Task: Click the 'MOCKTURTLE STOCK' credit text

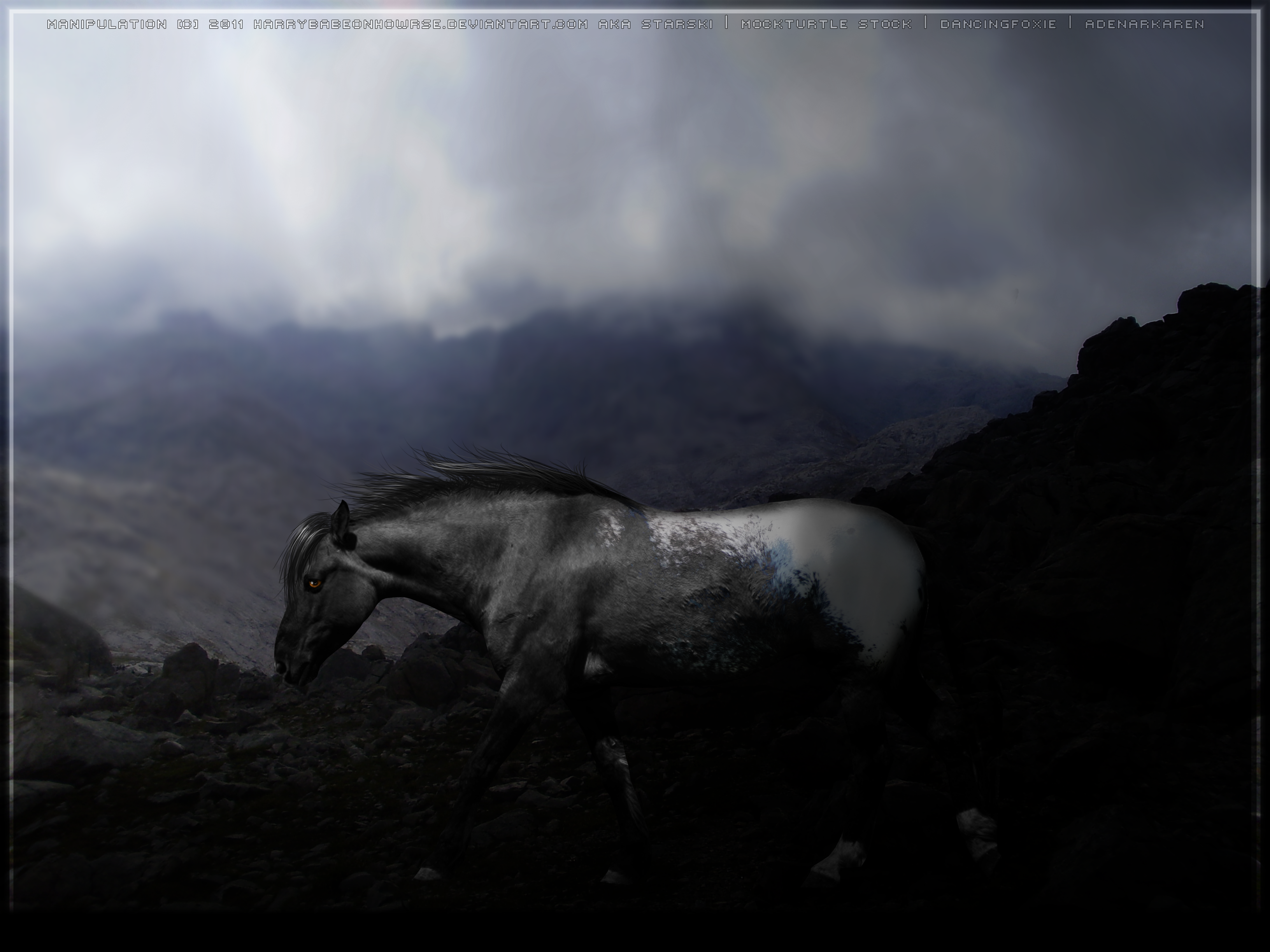Action: (x=826, y=24)
